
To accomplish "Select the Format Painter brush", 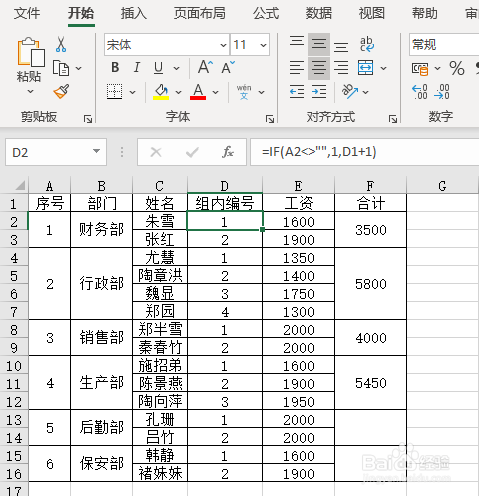I will pos(61,91).
